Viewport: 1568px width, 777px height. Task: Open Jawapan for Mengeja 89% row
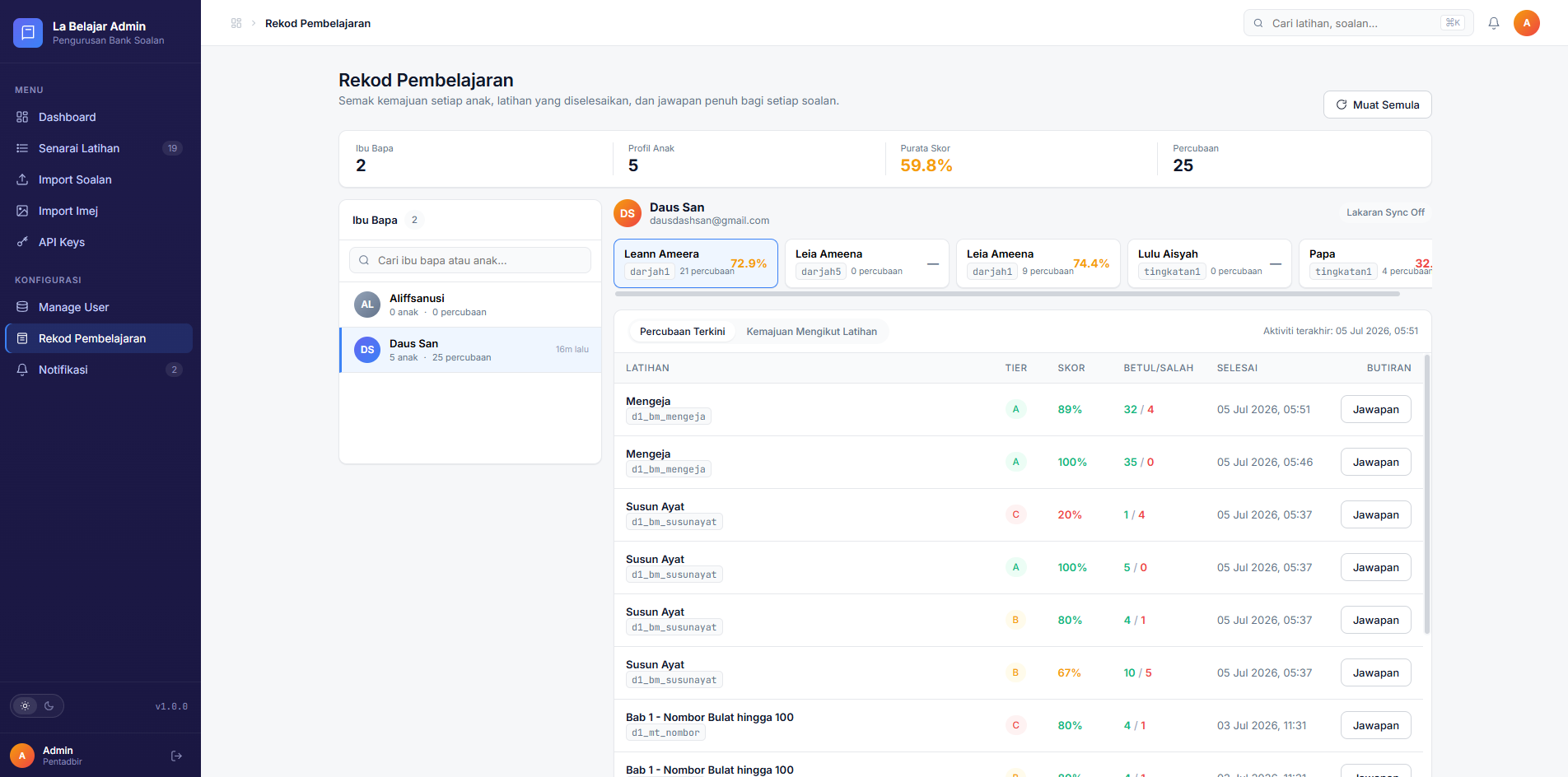pos(1375,409)
